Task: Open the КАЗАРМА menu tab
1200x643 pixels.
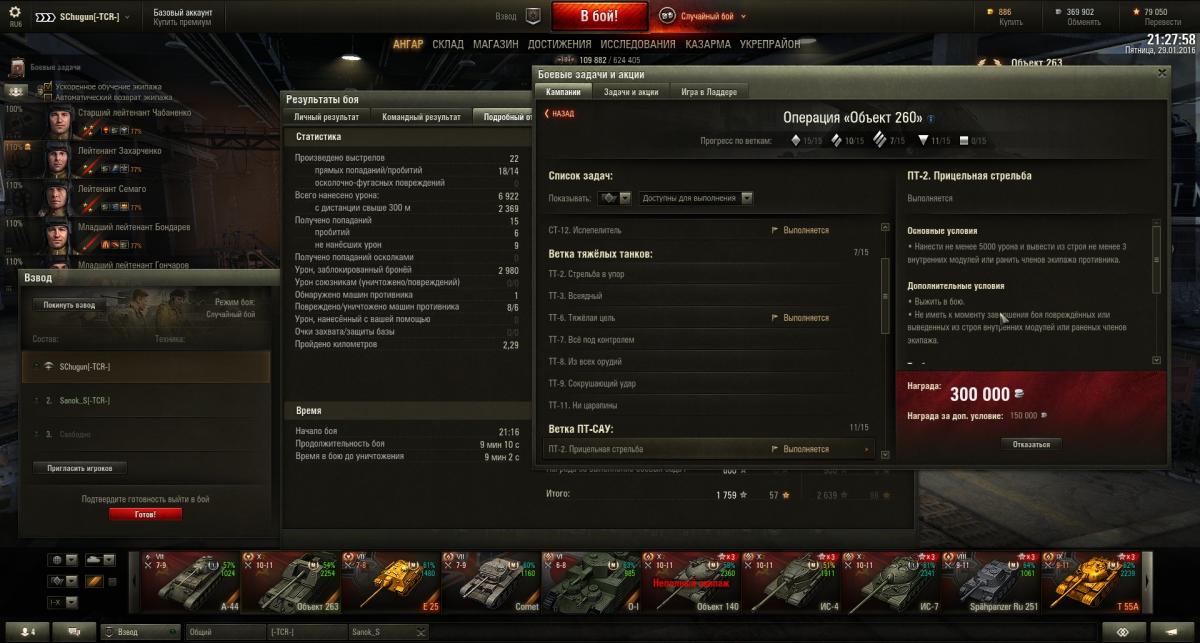Action: point(708,44)
